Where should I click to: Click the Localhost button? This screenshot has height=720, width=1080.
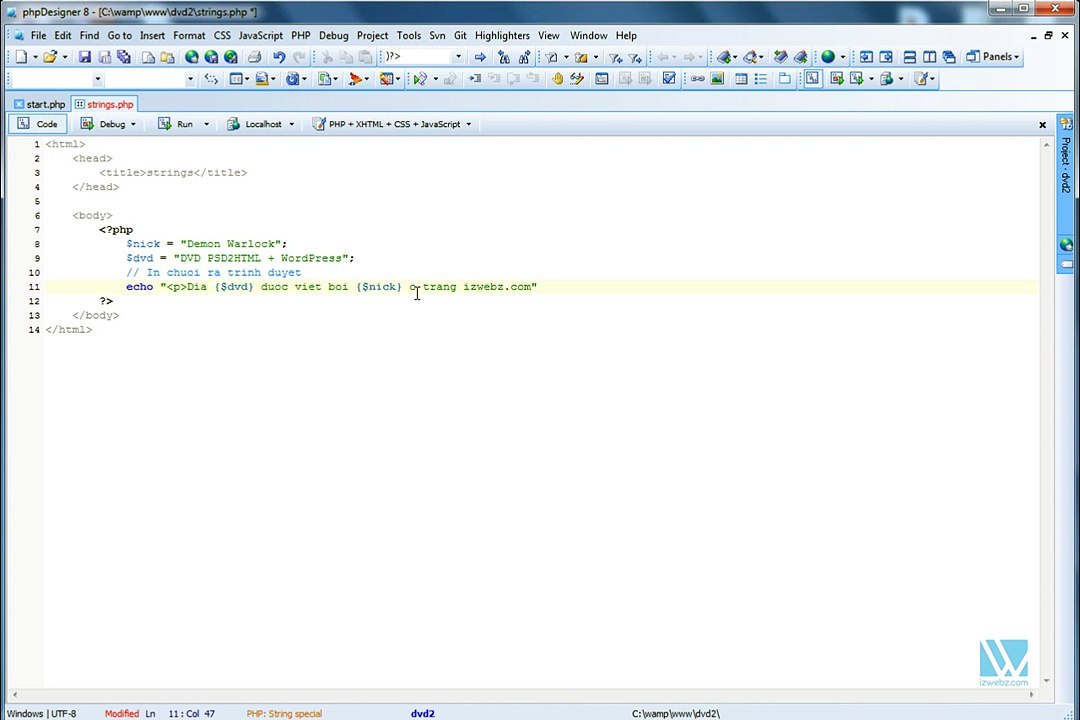[x=255, y=124]
